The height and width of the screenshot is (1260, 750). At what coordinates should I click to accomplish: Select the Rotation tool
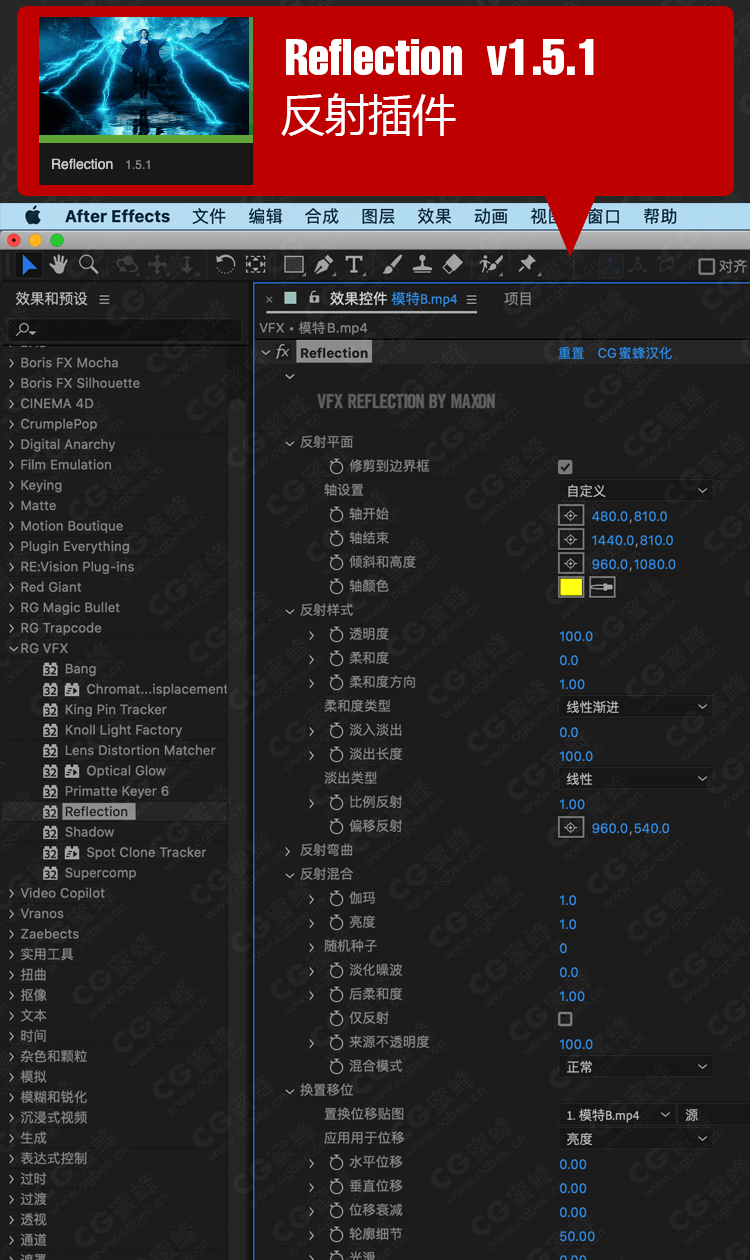point(226,265)
